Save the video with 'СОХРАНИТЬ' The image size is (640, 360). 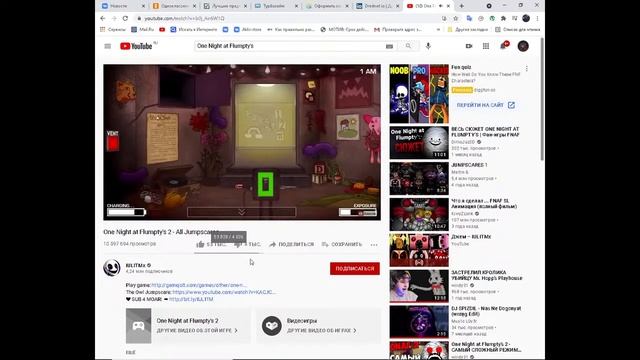[342, 244]
